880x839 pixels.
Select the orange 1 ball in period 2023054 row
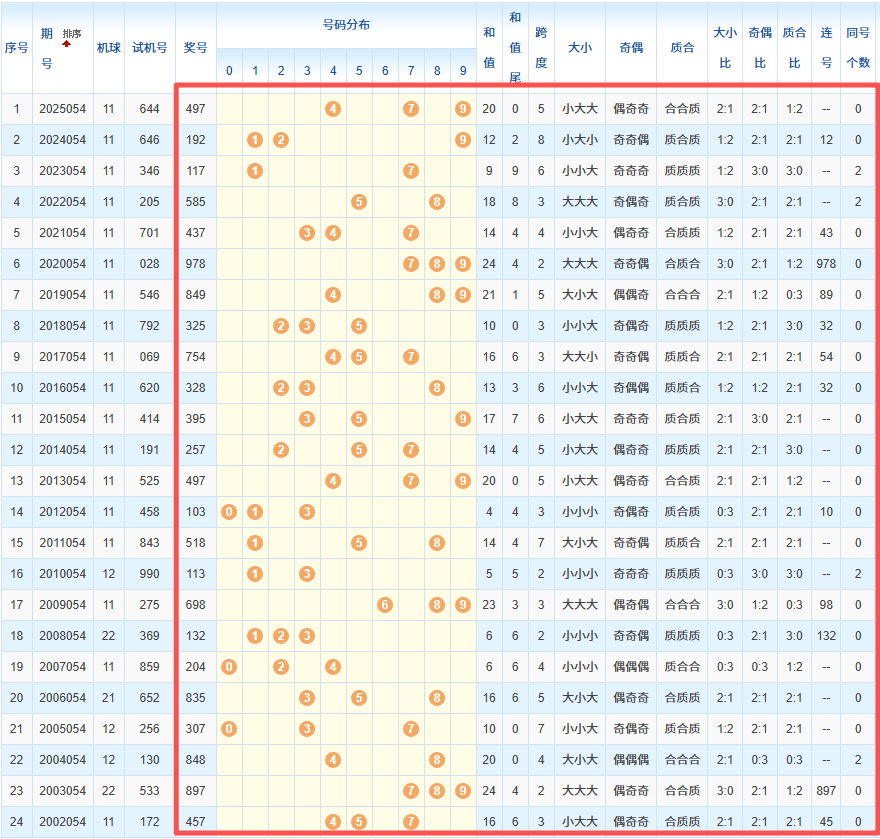click(255, 171)
